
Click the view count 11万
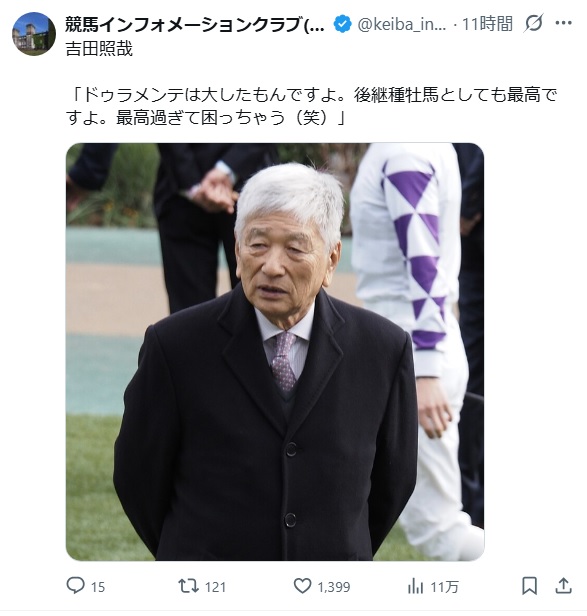[444, 587]
